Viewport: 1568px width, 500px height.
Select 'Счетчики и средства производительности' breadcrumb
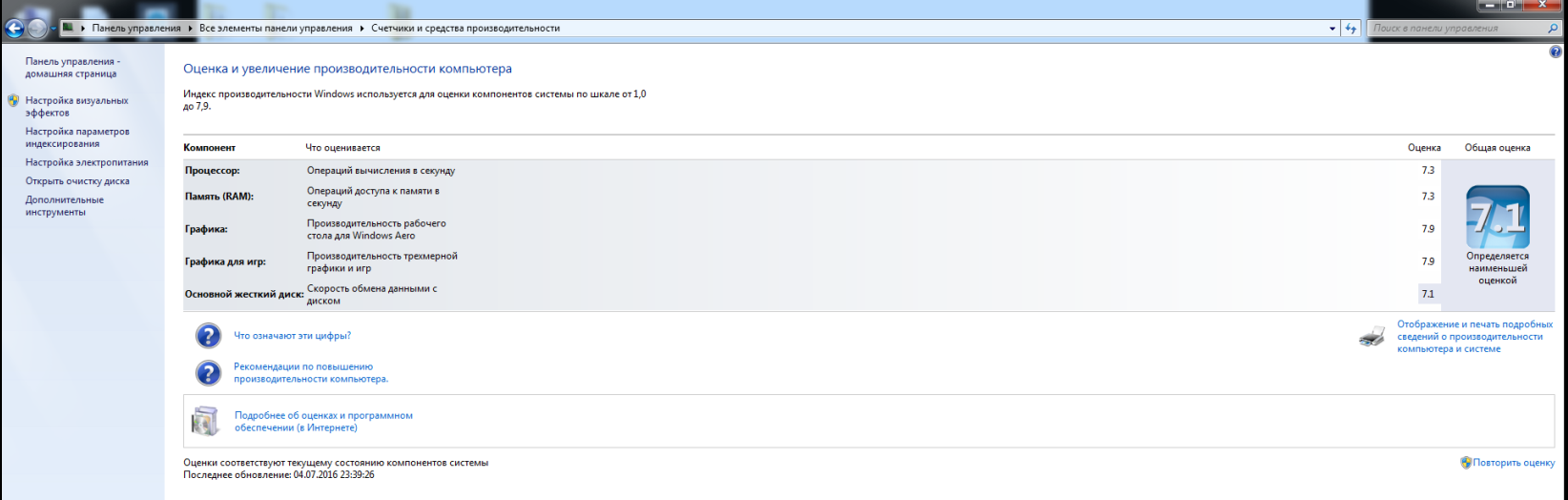coord(465,29)
